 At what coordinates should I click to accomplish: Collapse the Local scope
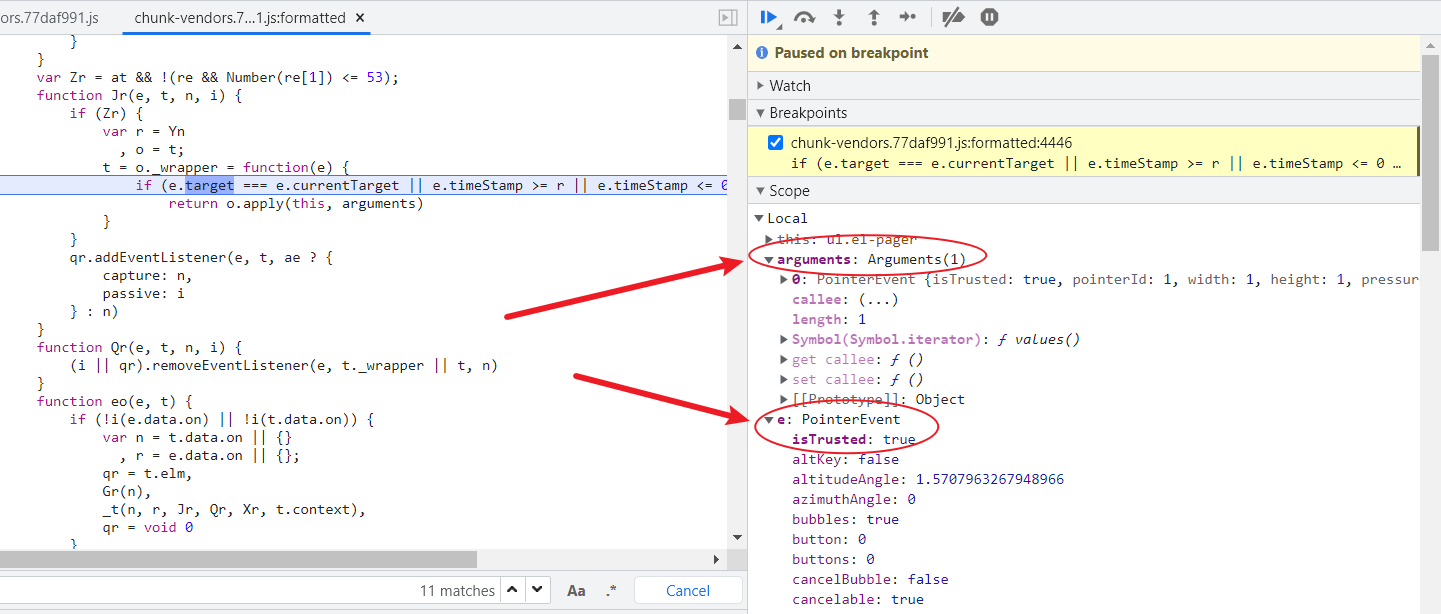[x=760, y=218]
